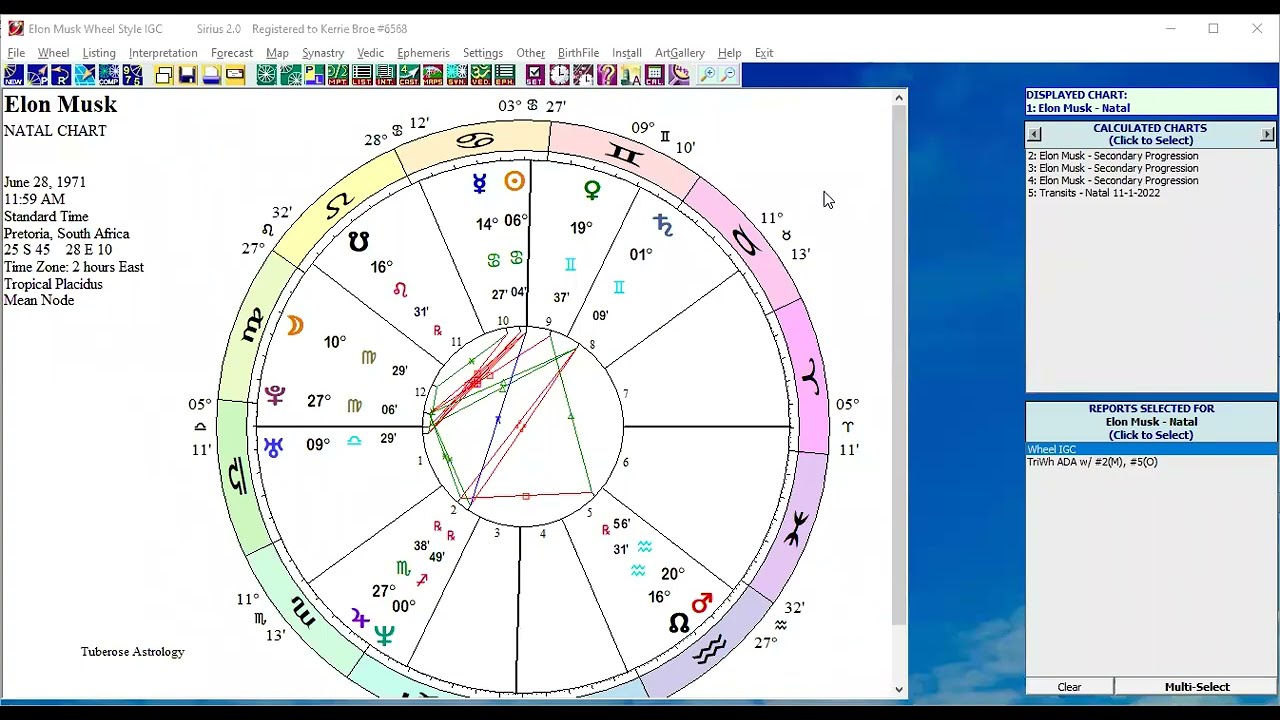Click the Exit menu item
This screenshot has height=720, width=1280.
(x=764, y=53)
